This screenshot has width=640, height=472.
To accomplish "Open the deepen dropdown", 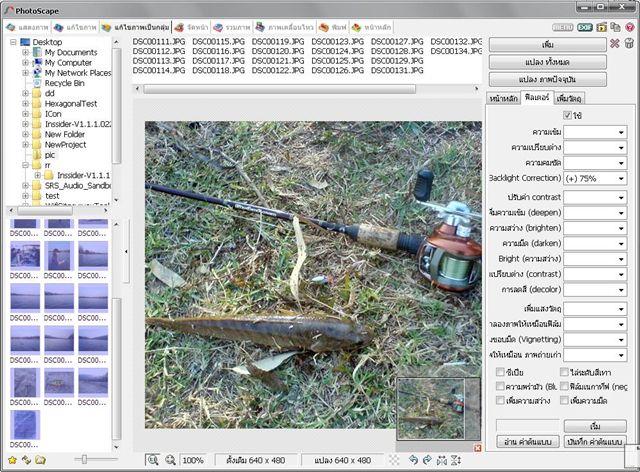I will click(x=595, y=213).
